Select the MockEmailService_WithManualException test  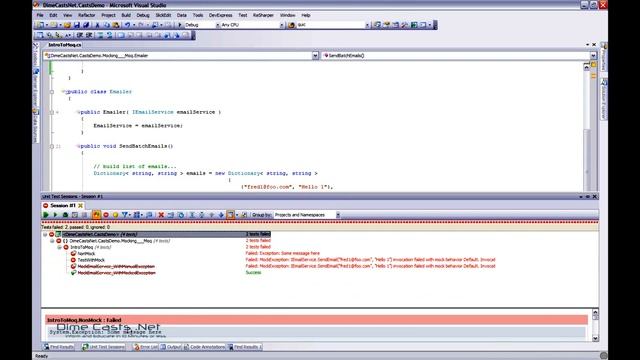(x=116, y=267)
